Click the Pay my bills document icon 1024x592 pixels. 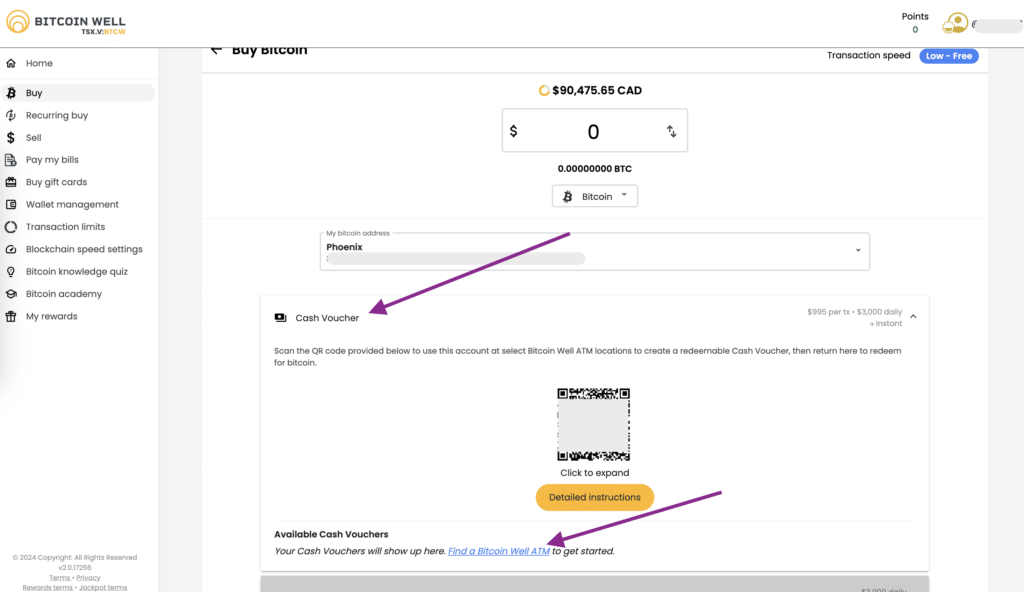(11, 160)
